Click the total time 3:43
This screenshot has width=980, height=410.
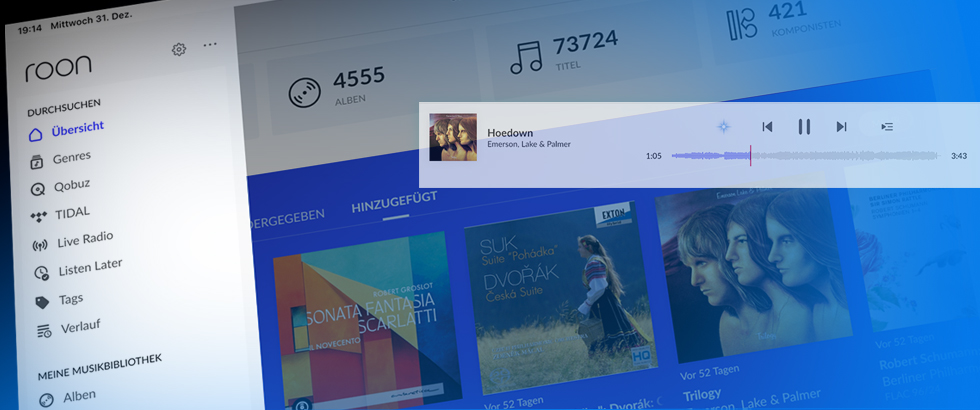click(x=959, y=156)
